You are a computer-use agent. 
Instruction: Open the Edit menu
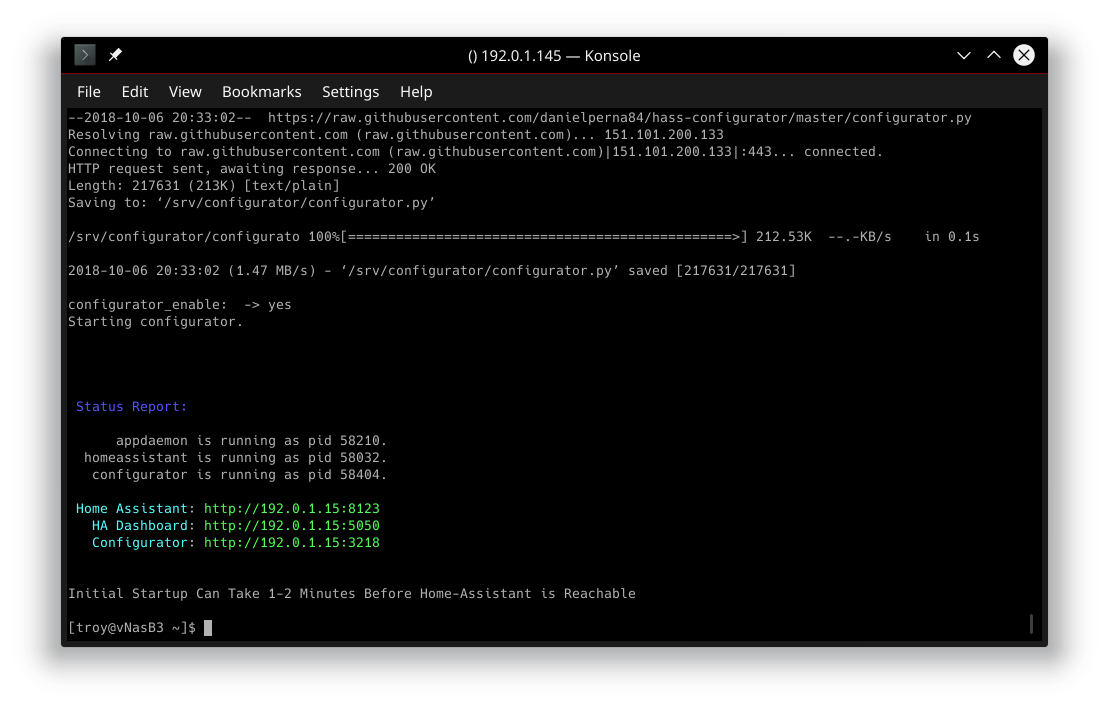tap(134, 92)
